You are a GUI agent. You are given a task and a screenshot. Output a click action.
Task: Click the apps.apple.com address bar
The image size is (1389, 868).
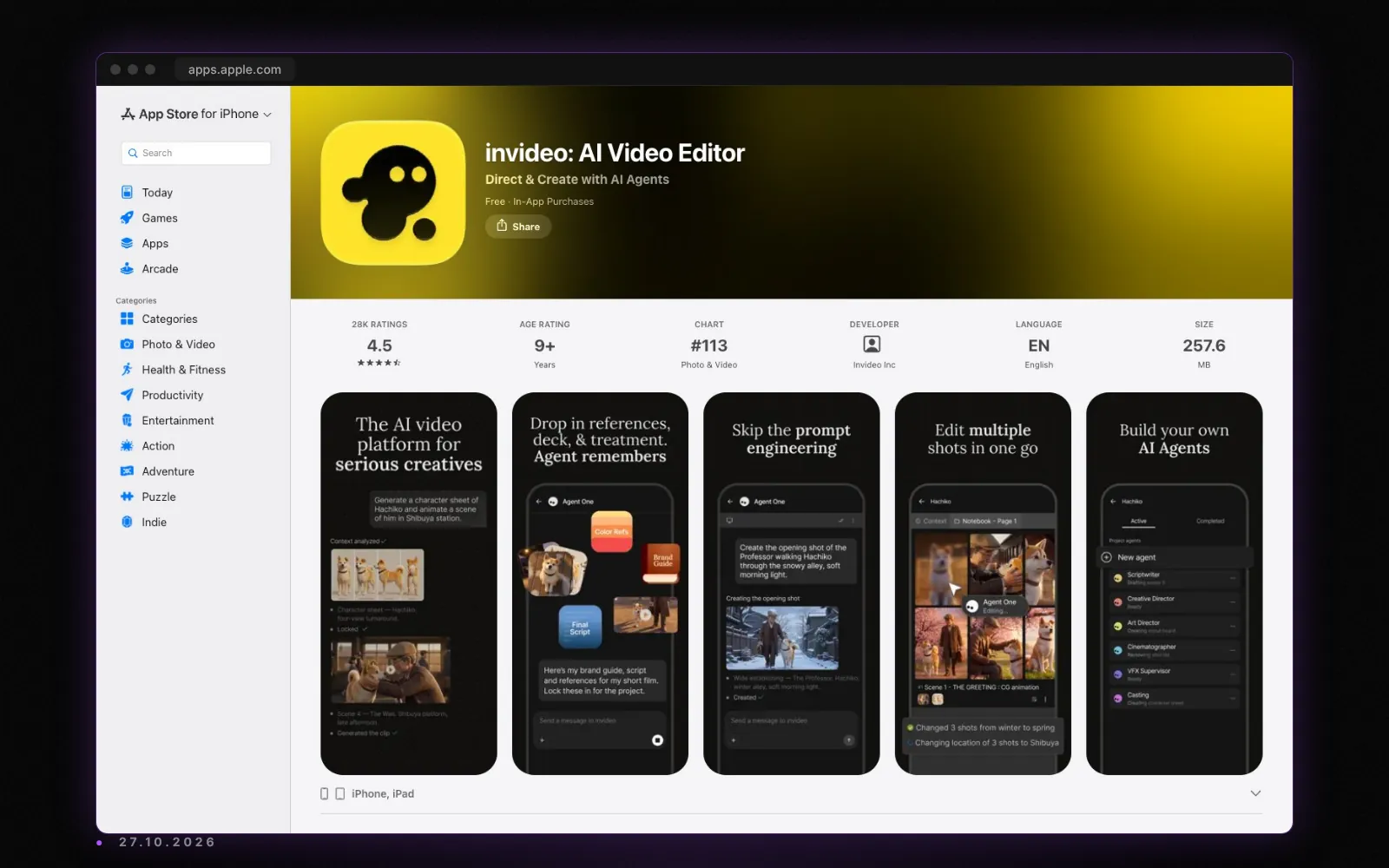tap(234, 69)
